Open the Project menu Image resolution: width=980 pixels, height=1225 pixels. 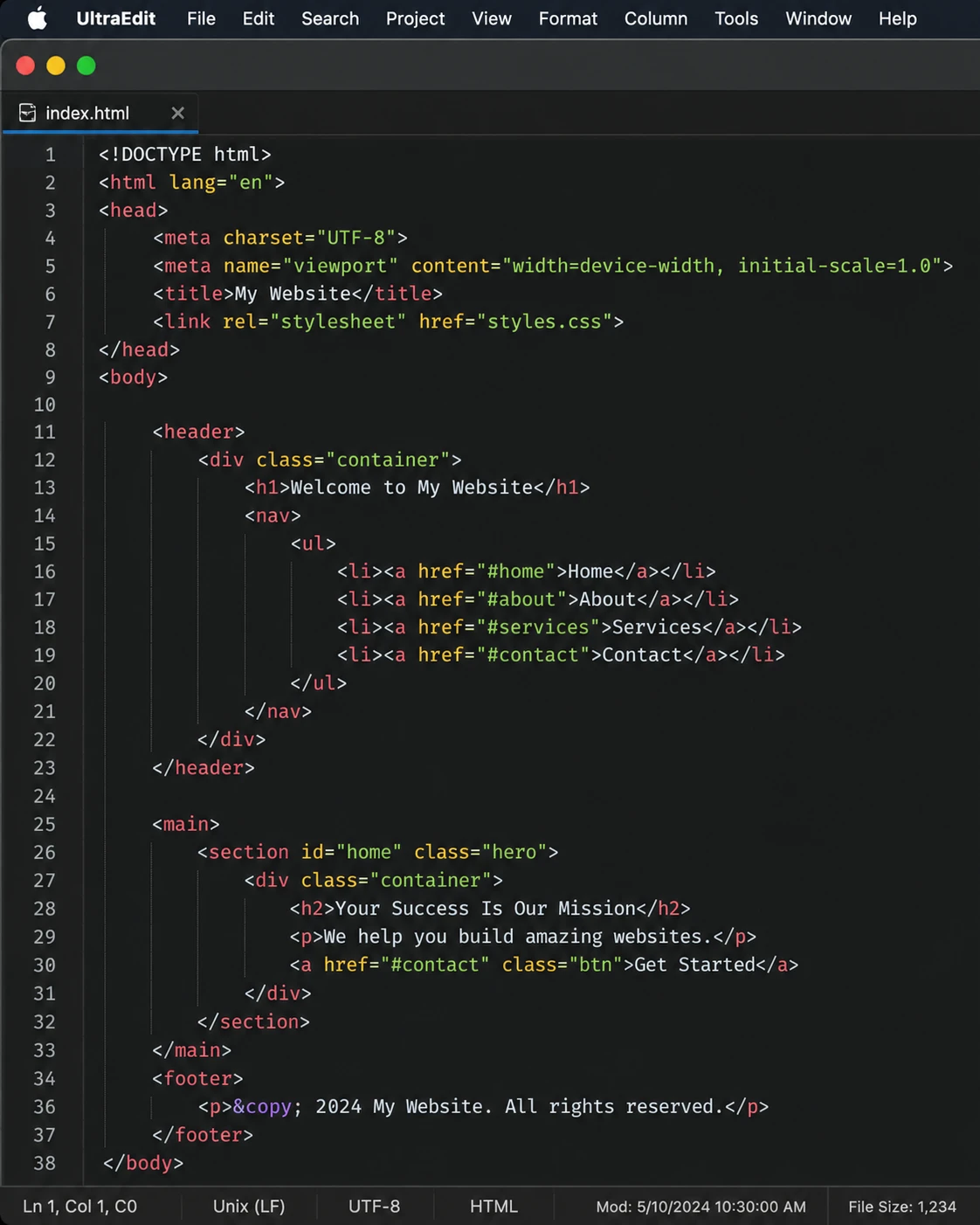coord(415,18)
